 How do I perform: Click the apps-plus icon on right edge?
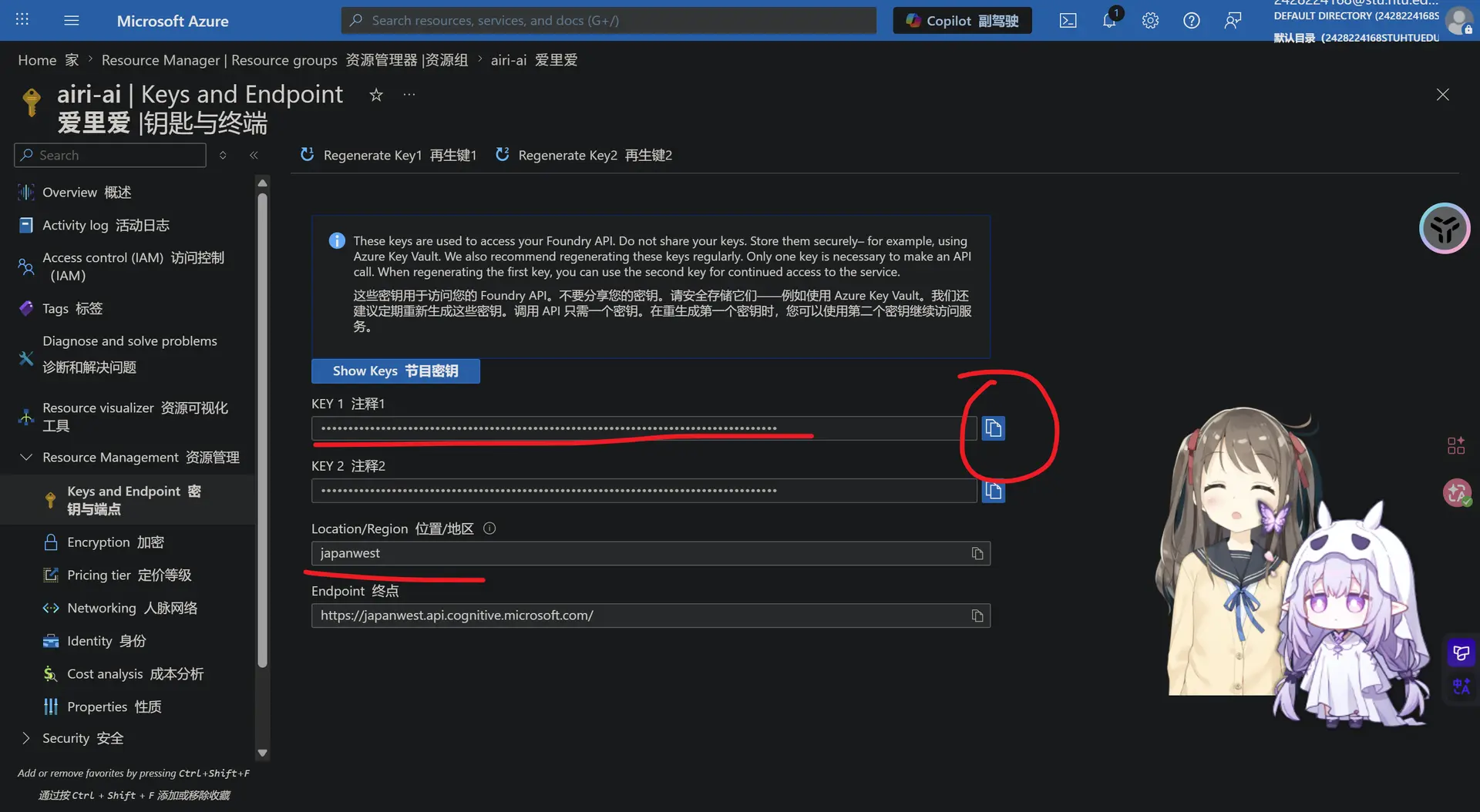[1456, 445]
